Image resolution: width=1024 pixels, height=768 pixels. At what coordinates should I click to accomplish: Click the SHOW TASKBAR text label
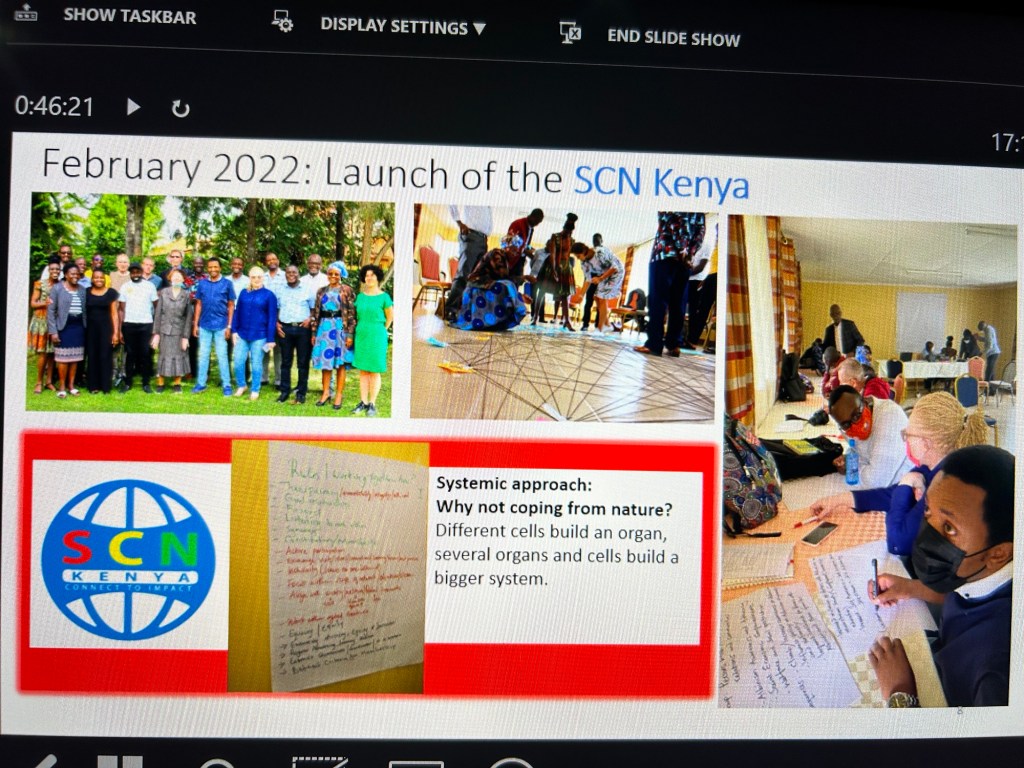click(129, 16)
